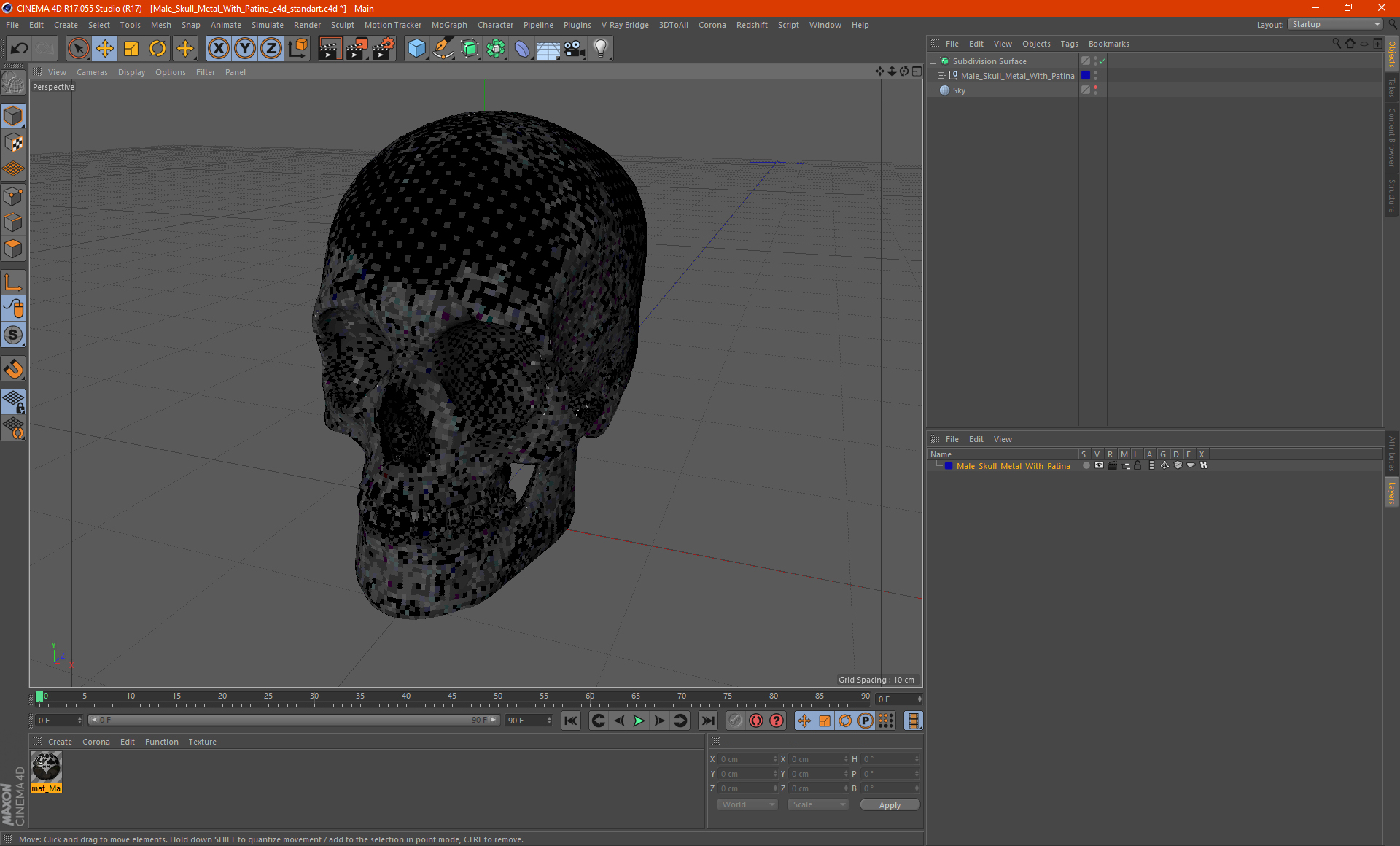The width and height of the screenshot is (1400, 846).
Task: Open the World coordinate dropdown
Action: pos(748,804)
